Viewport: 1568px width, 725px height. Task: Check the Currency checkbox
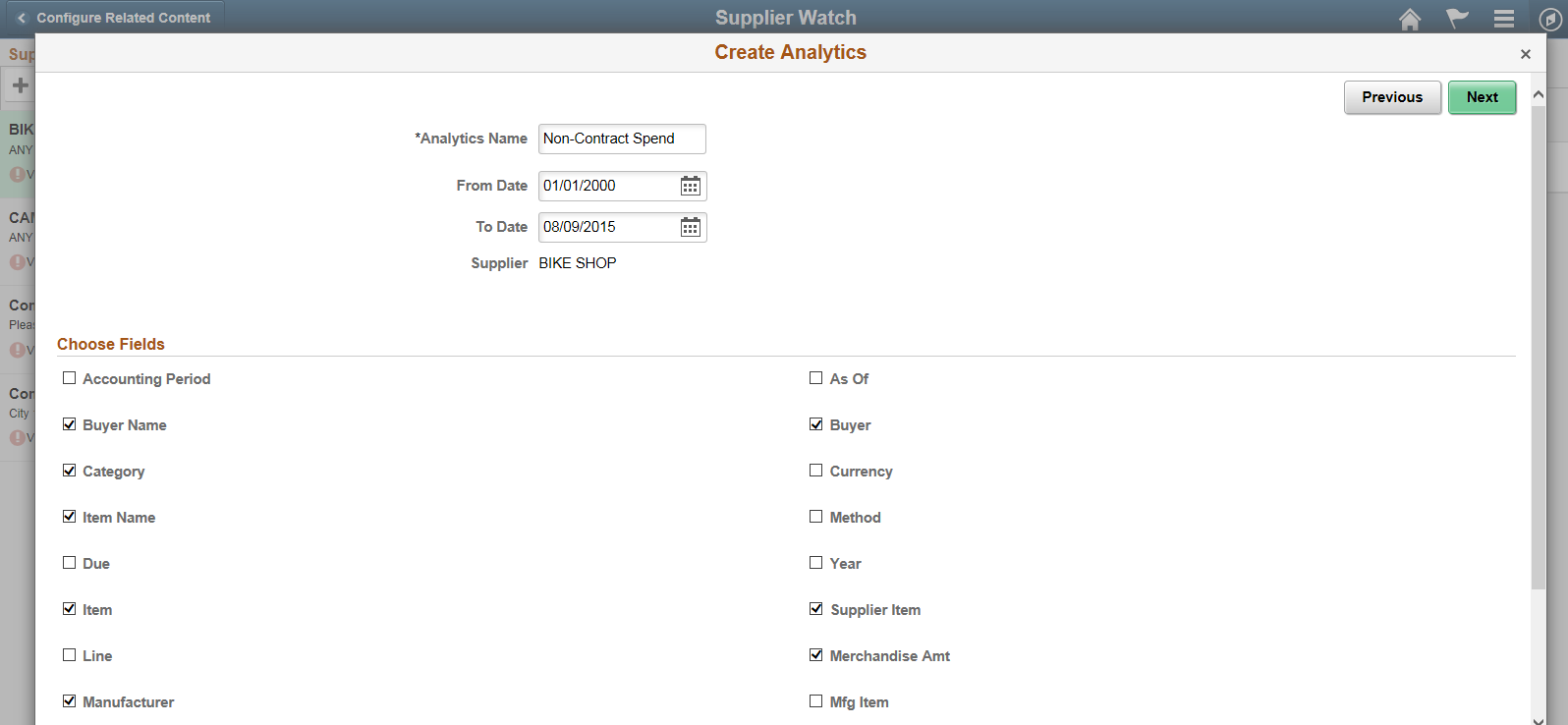tap(815, 471)
